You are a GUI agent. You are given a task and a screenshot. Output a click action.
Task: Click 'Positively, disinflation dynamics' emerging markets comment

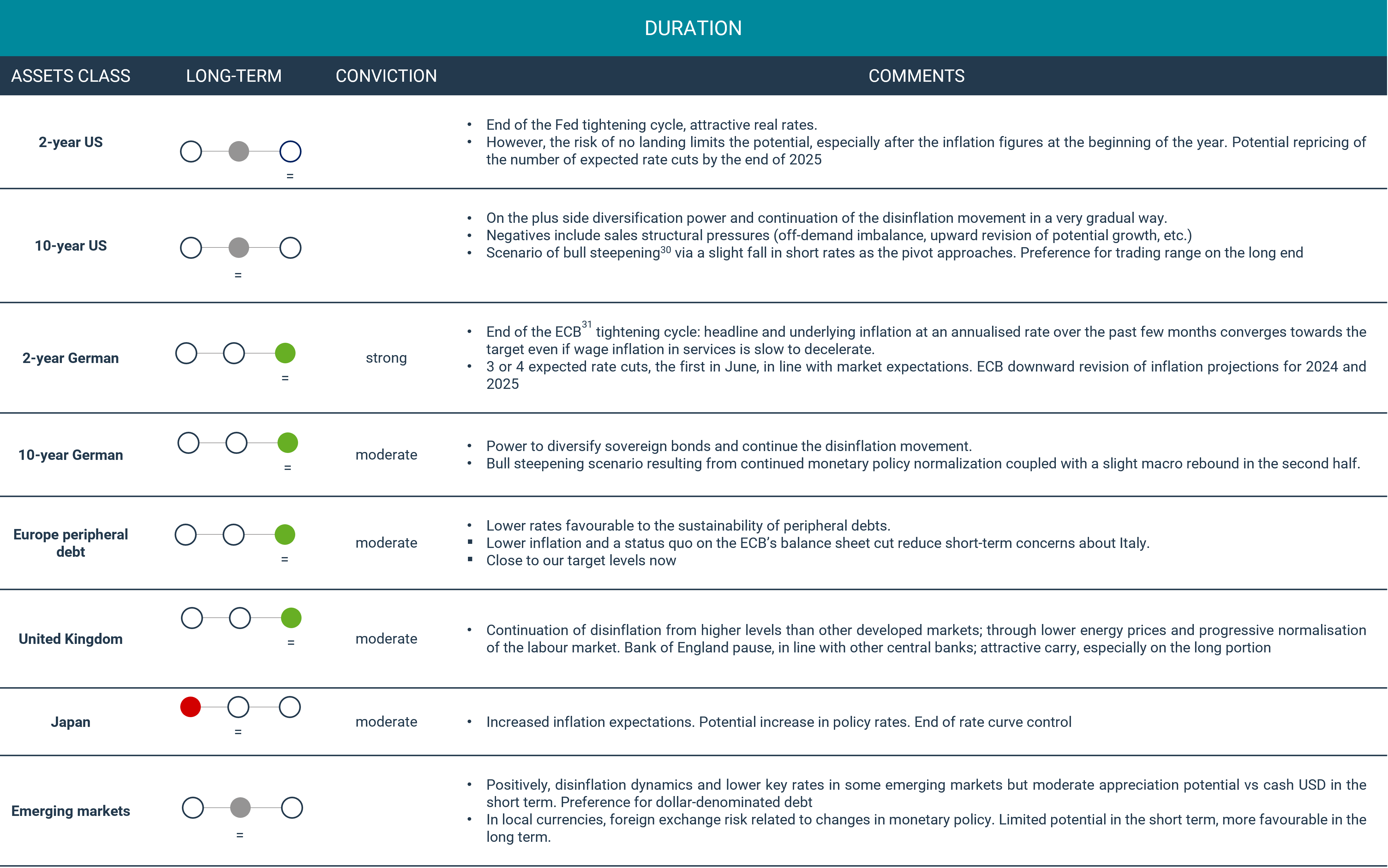(x=926, y=794)
